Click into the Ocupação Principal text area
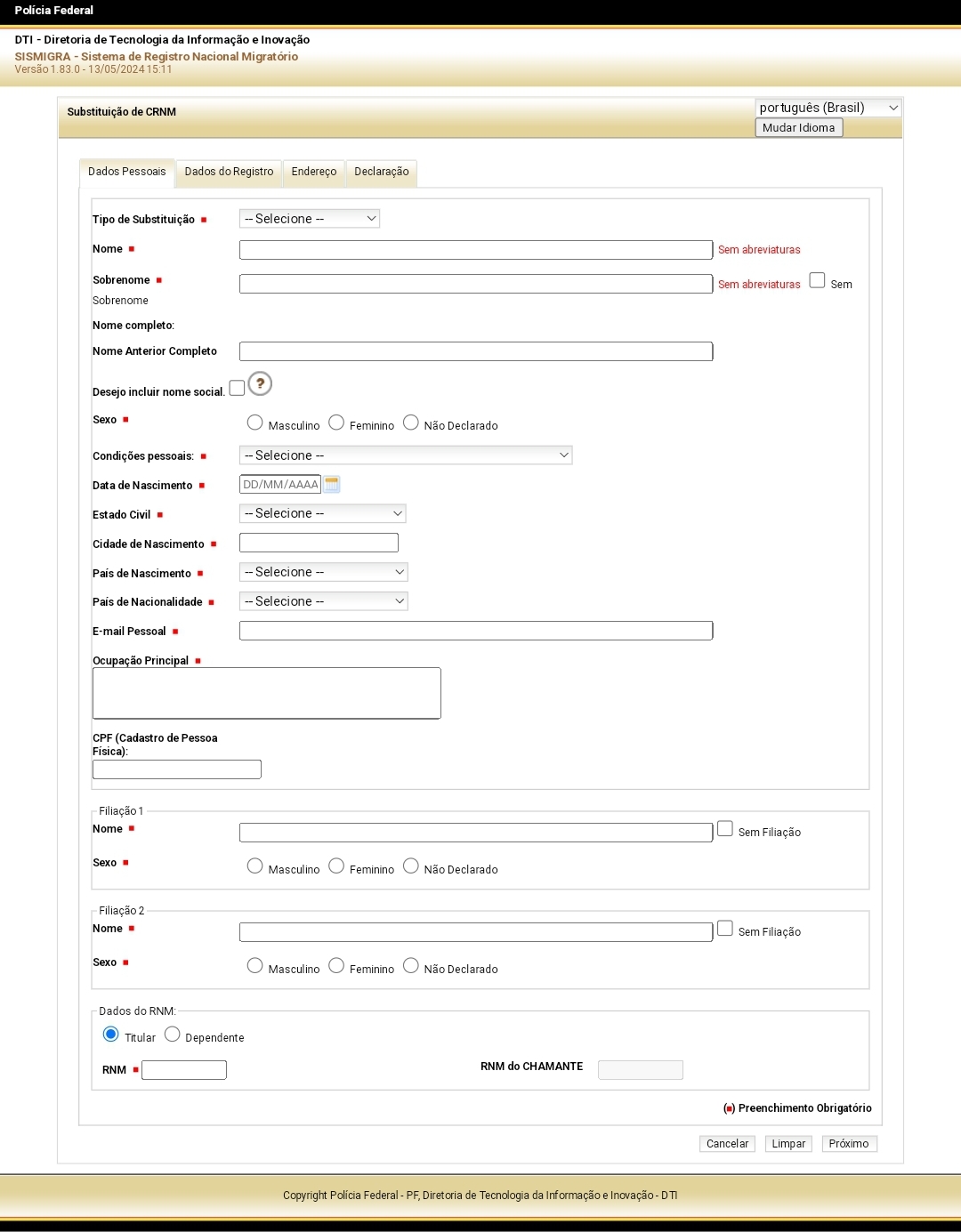Screen dimensions: 961x1232 pyautogui.click(x=267, y=693)
